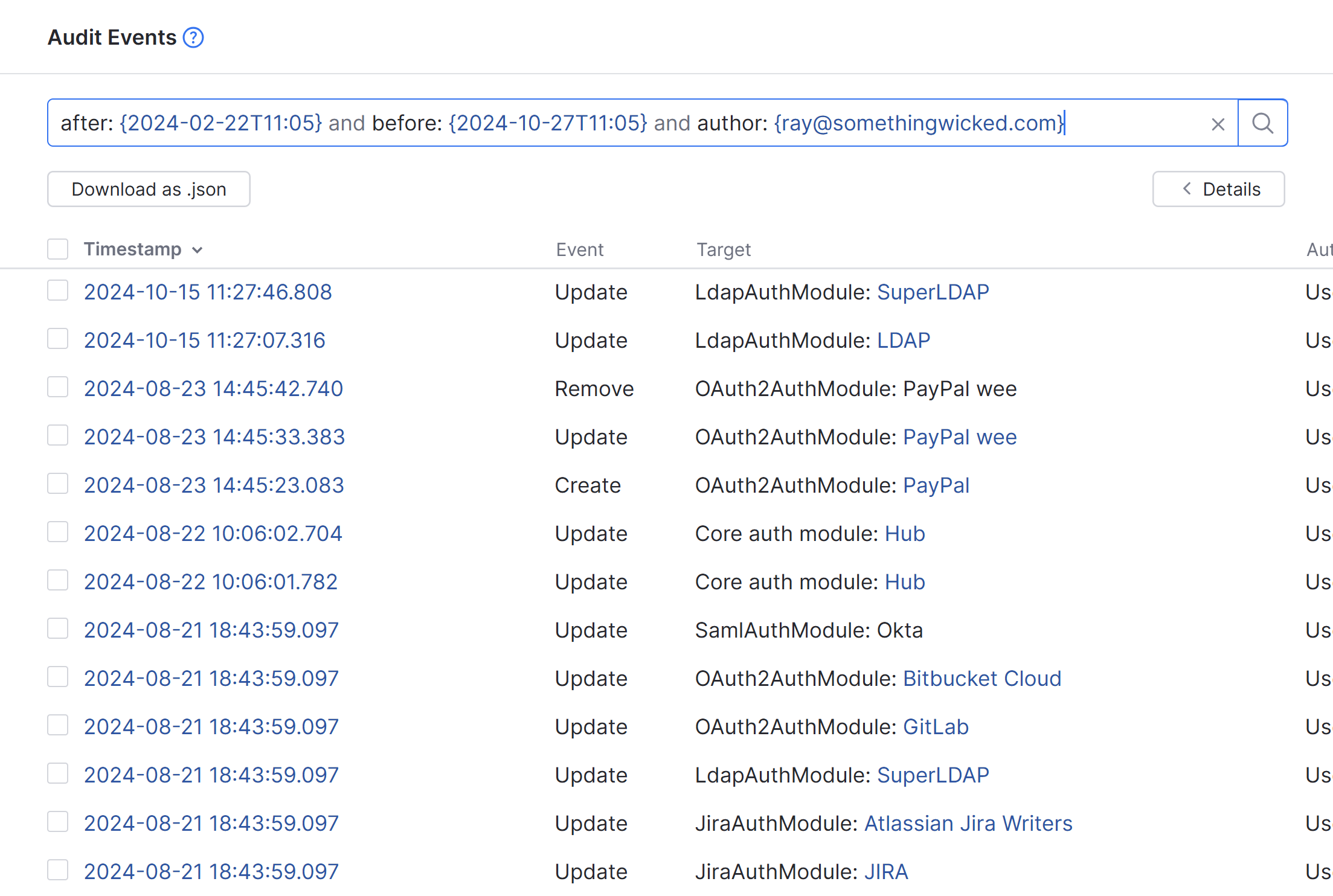Download audit events as .json
Image resolution: width=1333 pixels, height=896 pixels.
(148, 189)
